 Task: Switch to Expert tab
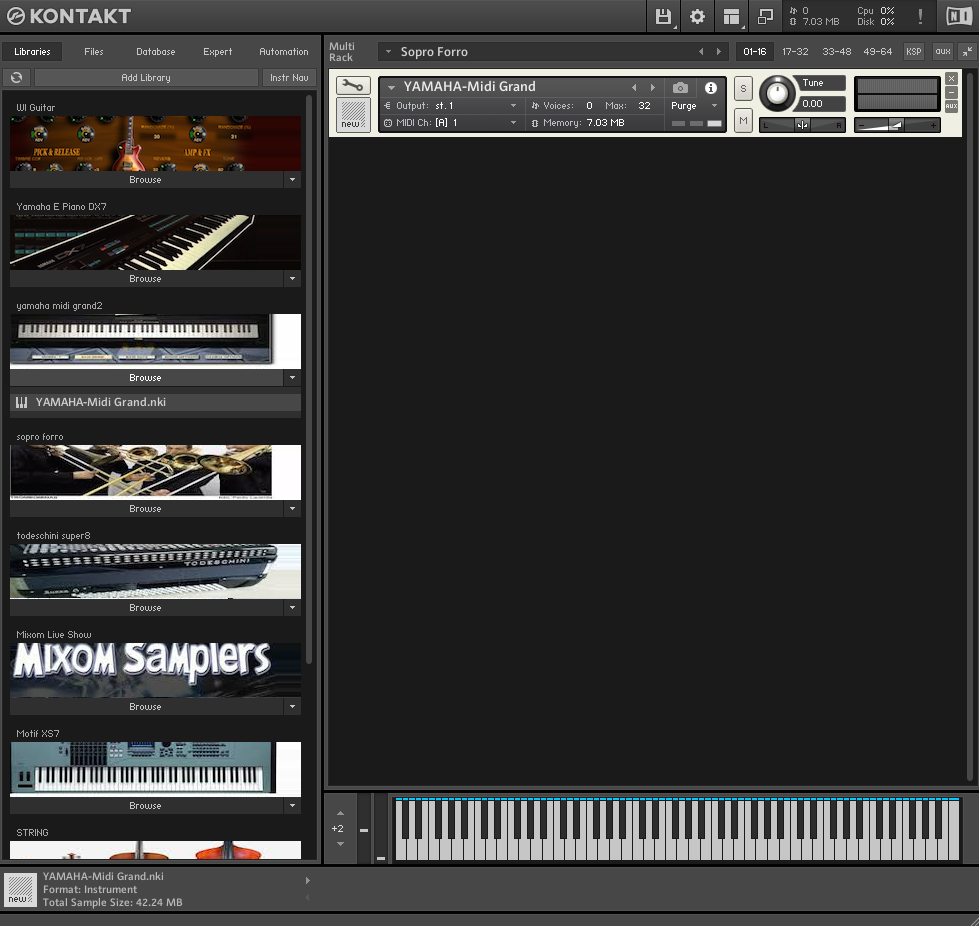tap(217, 52)
